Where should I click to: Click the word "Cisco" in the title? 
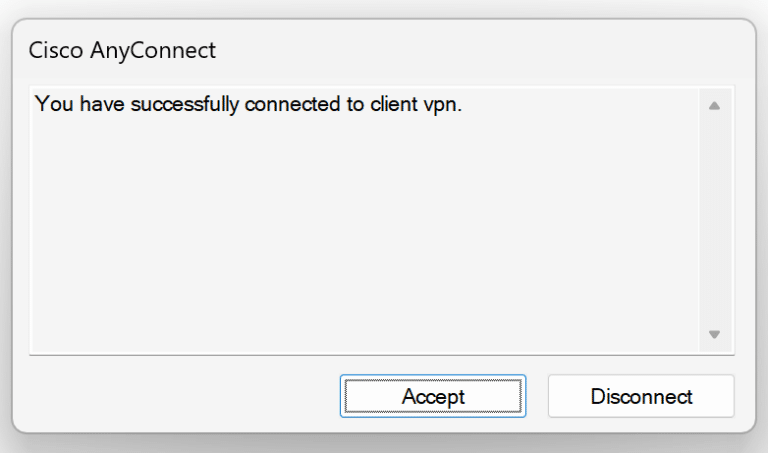pyautogui.click(x=55, y=49)
